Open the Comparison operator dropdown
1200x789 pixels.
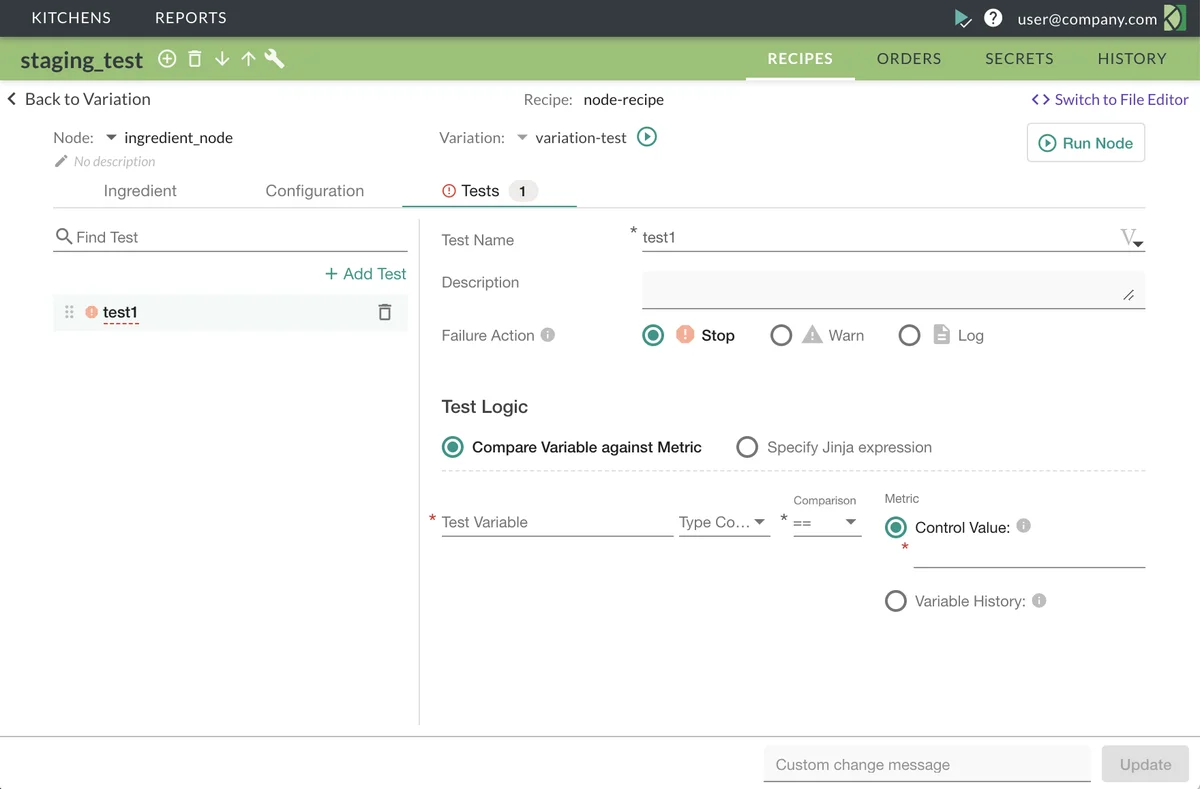click(x=827, y=522)
